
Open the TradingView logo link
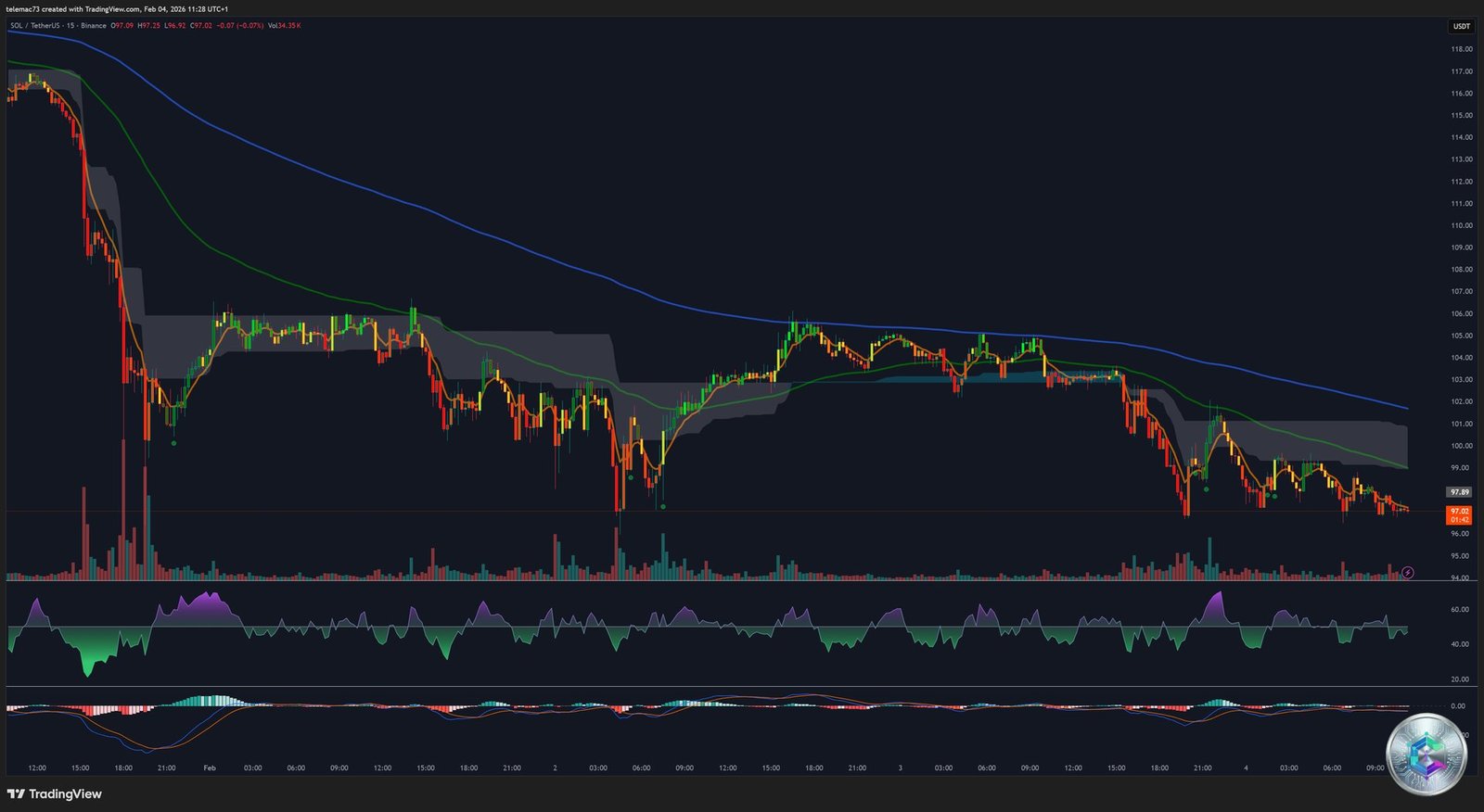click(55, 793)
